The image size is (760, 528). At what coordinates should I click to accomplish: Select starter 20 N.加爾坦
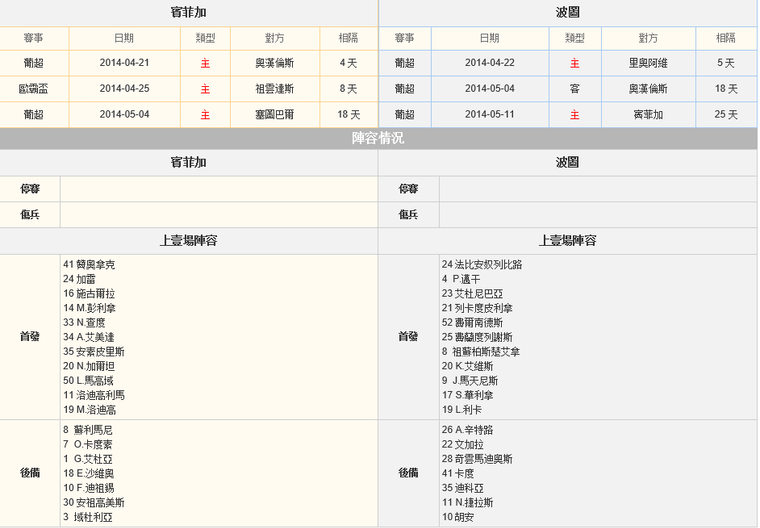(89, 367)
